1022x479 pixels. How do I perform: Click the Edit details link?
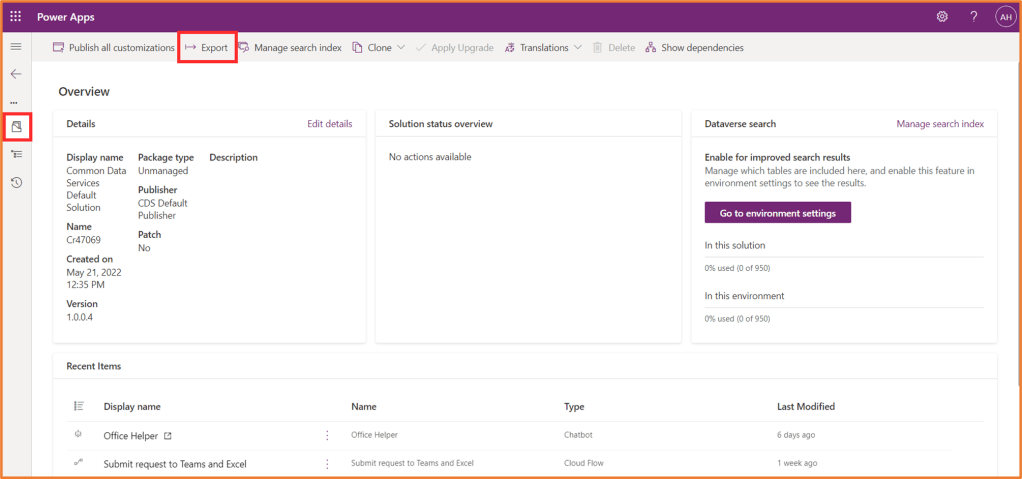[x=329, y=124]
